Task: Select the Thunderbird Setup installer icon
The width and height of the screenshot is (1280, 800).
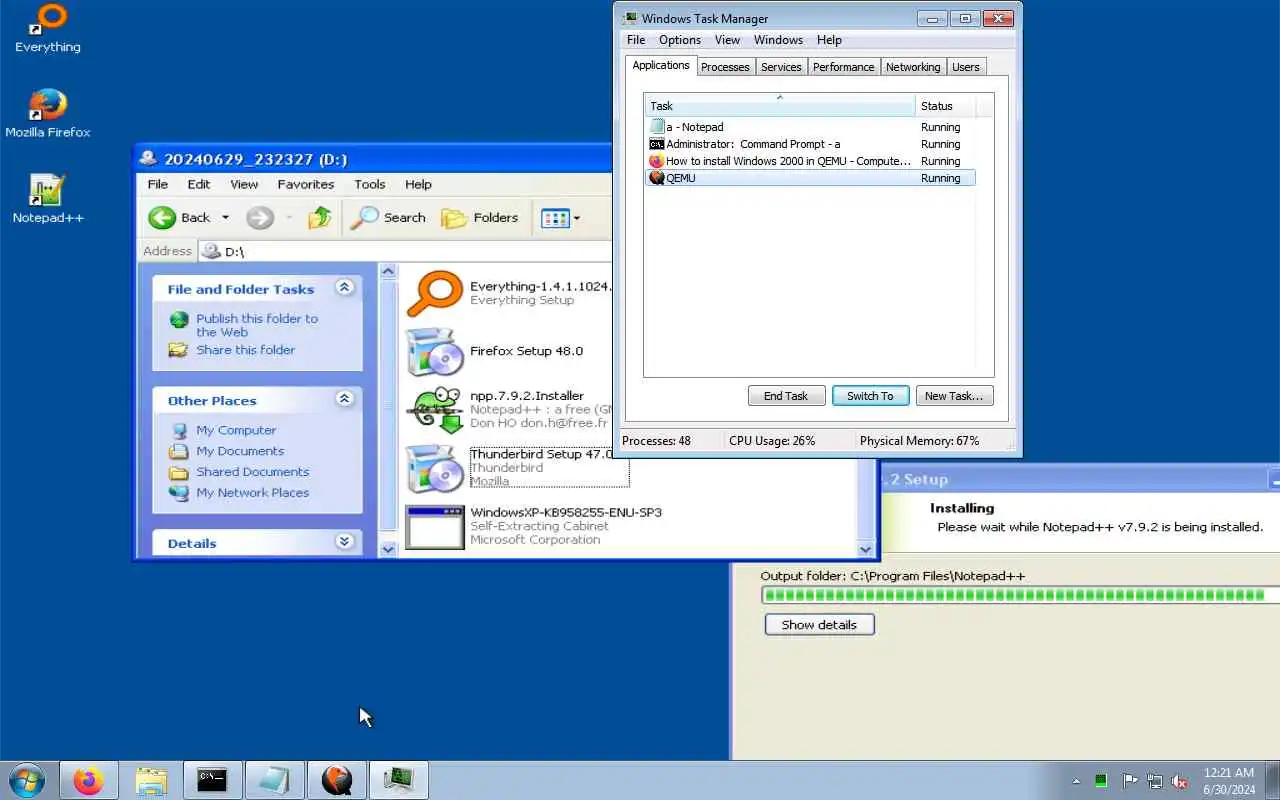Action: point(434,468)
